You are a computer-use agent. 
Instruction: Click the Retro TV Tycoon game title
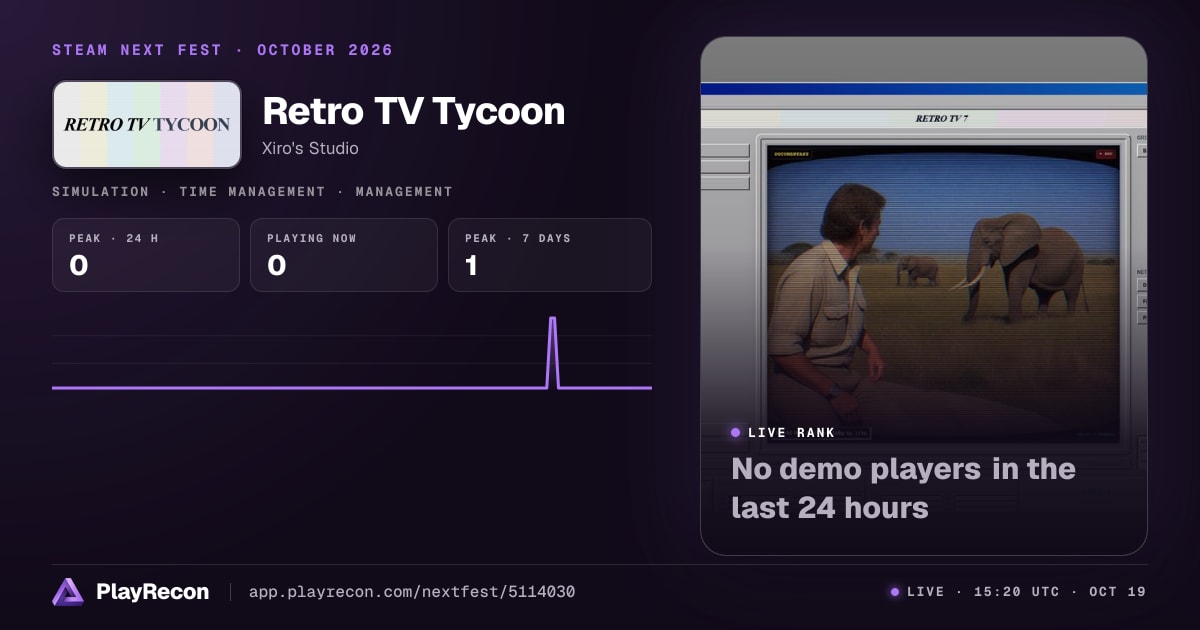pyautogui.click(x=413, y=111)
